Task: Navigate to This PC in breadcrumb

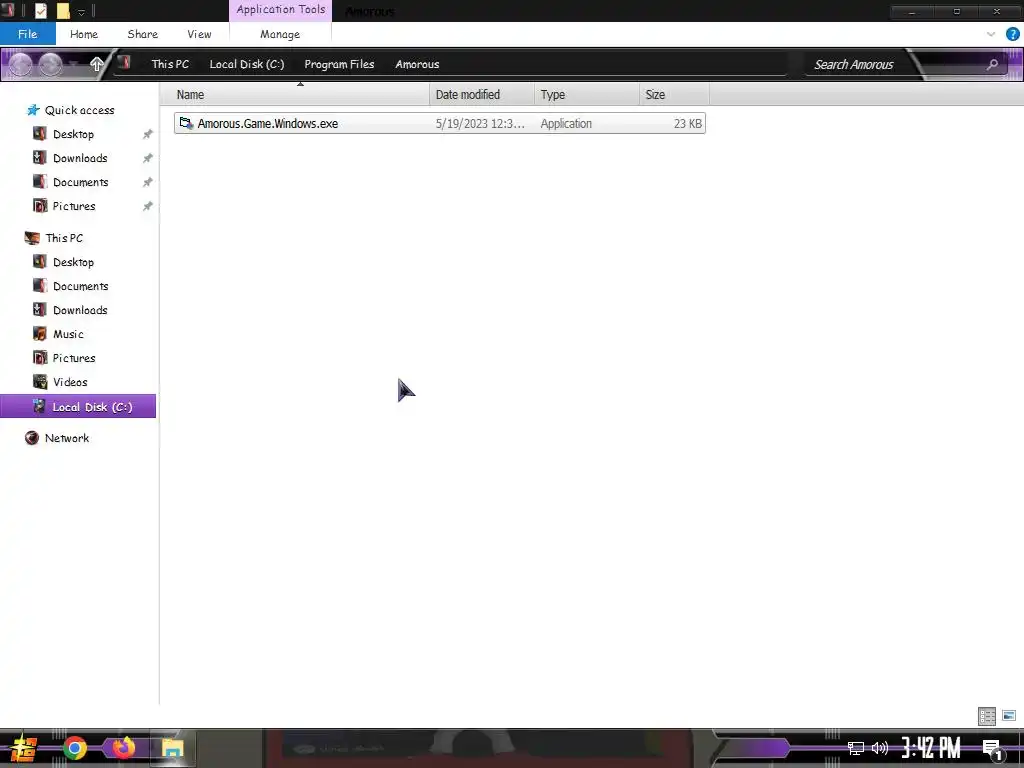Action: (170, 64)
